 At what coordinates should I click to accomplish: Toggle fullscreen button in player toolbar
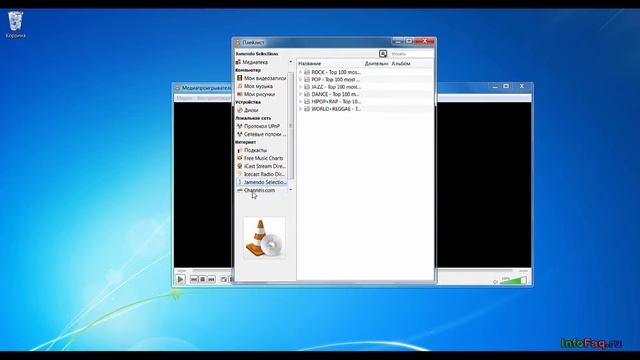[x=224, y=279]
